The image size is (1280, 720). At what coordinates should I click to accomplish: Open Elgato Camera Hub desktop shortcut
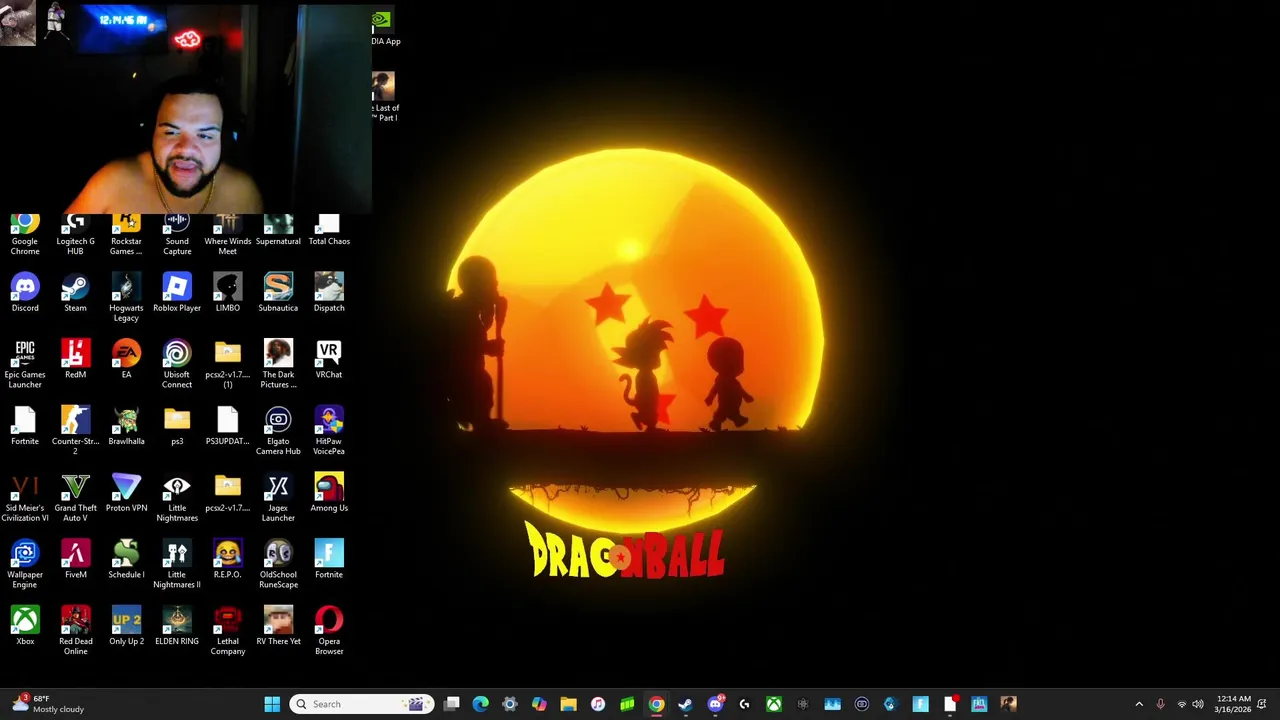tap(278, 431)
